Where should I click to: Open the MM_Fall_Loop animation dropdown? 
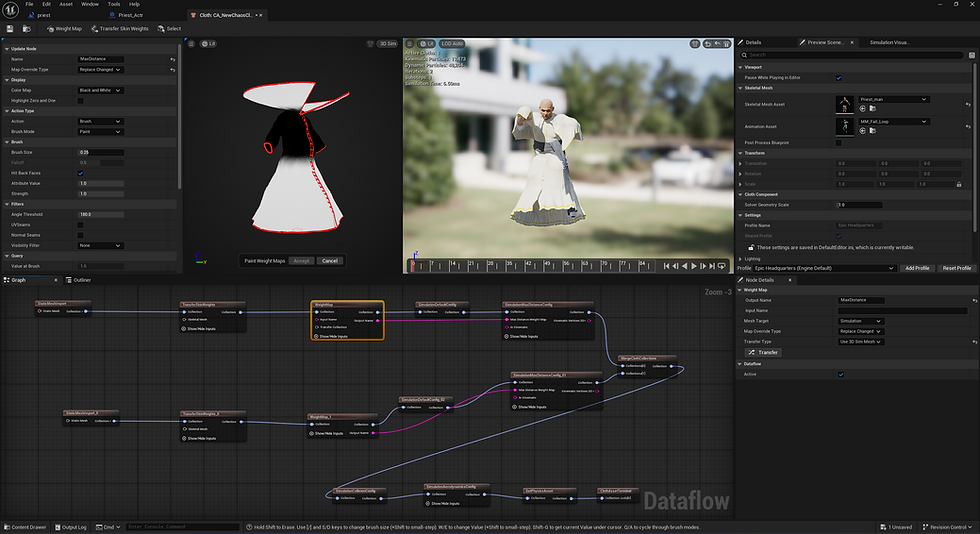[894, 122]
